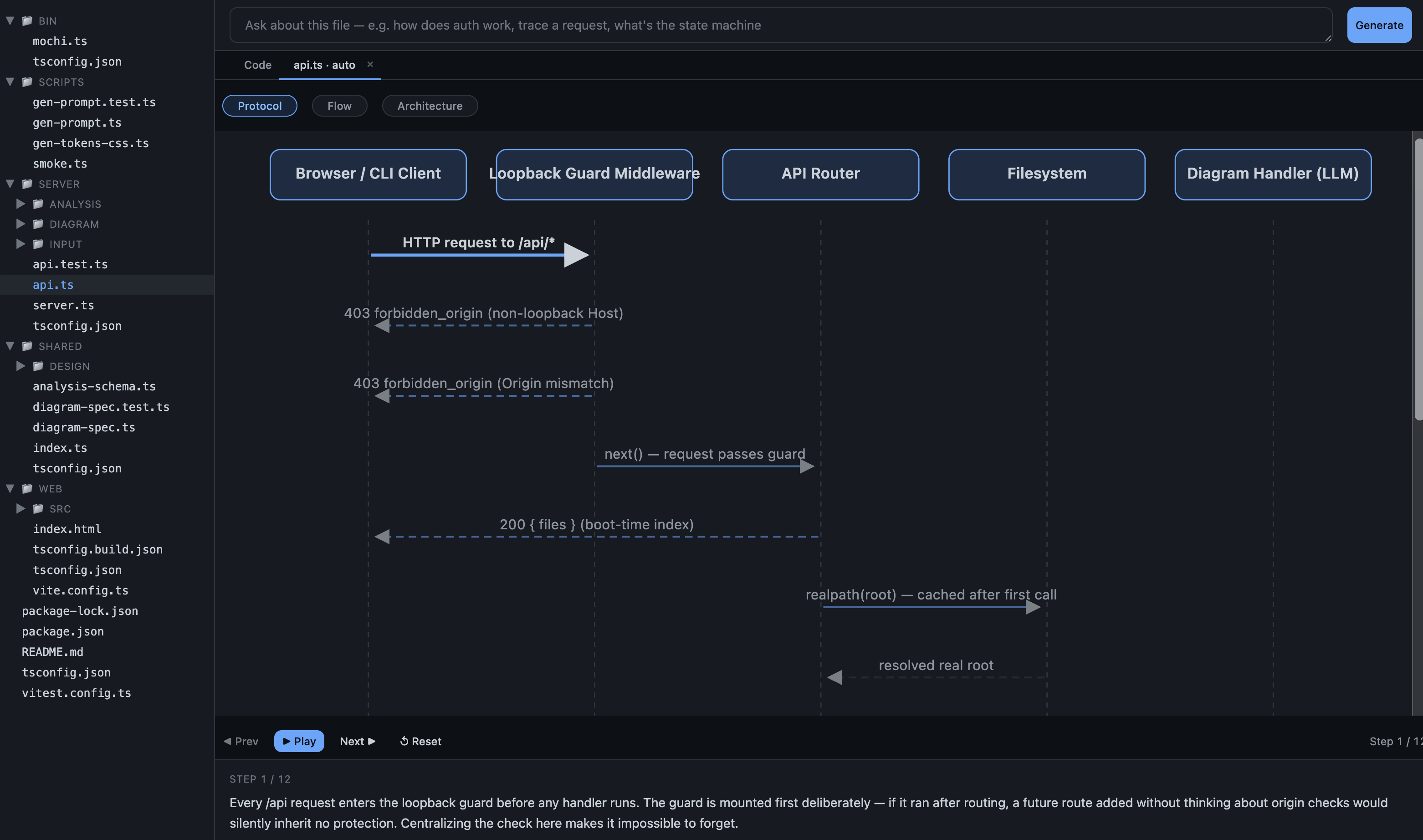Open gen-prompt.test.ts file
The image size is (1423, 840).
pos(94,102)
